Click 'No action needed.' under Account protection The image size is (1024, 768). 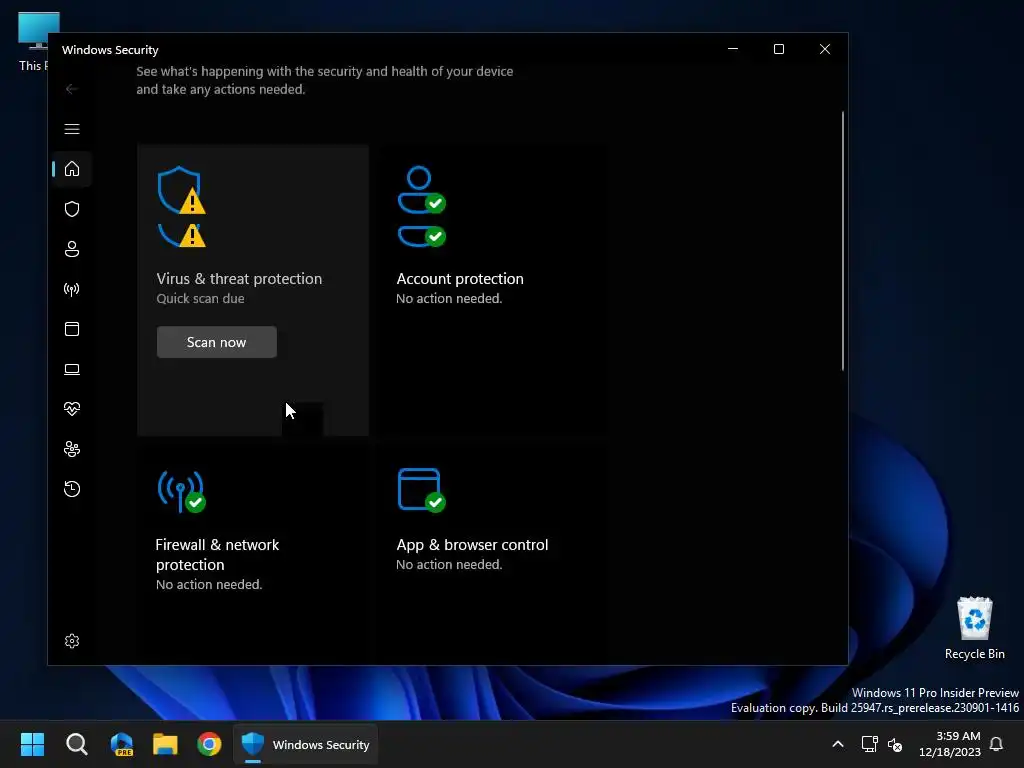(x=449, y=298)
